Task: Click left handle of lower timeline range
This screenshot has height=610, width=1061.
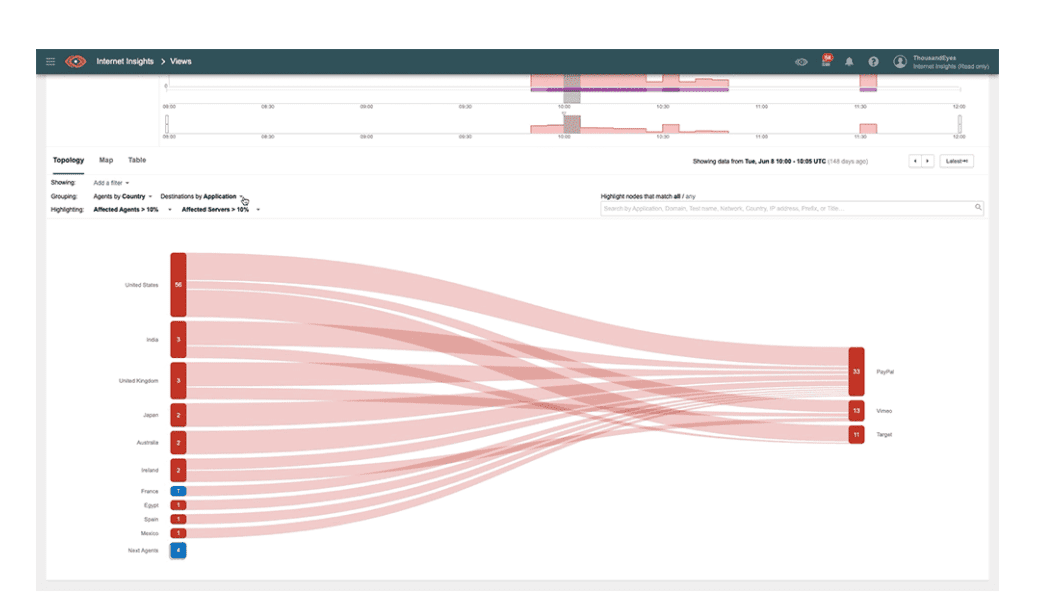Action: coord(166,124)
